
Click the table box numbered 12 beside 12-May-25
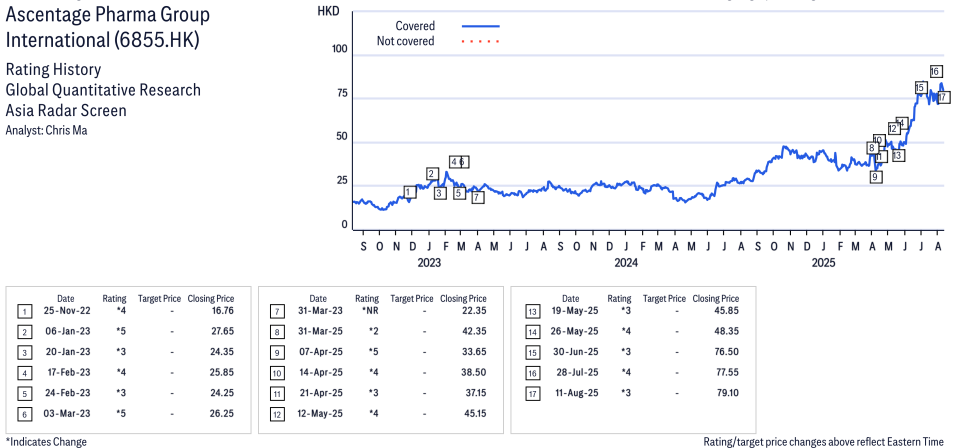coord(277,415)
